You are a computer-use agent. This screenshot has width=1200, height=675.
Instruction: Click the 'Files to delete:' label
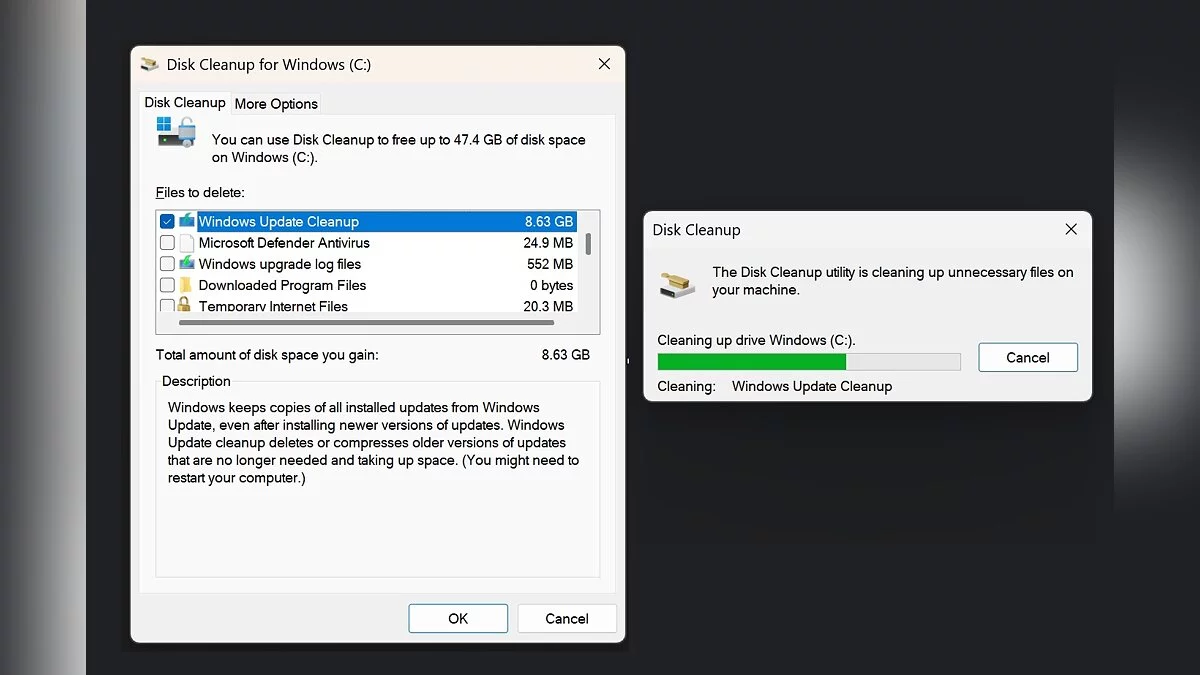pos(200,192)
